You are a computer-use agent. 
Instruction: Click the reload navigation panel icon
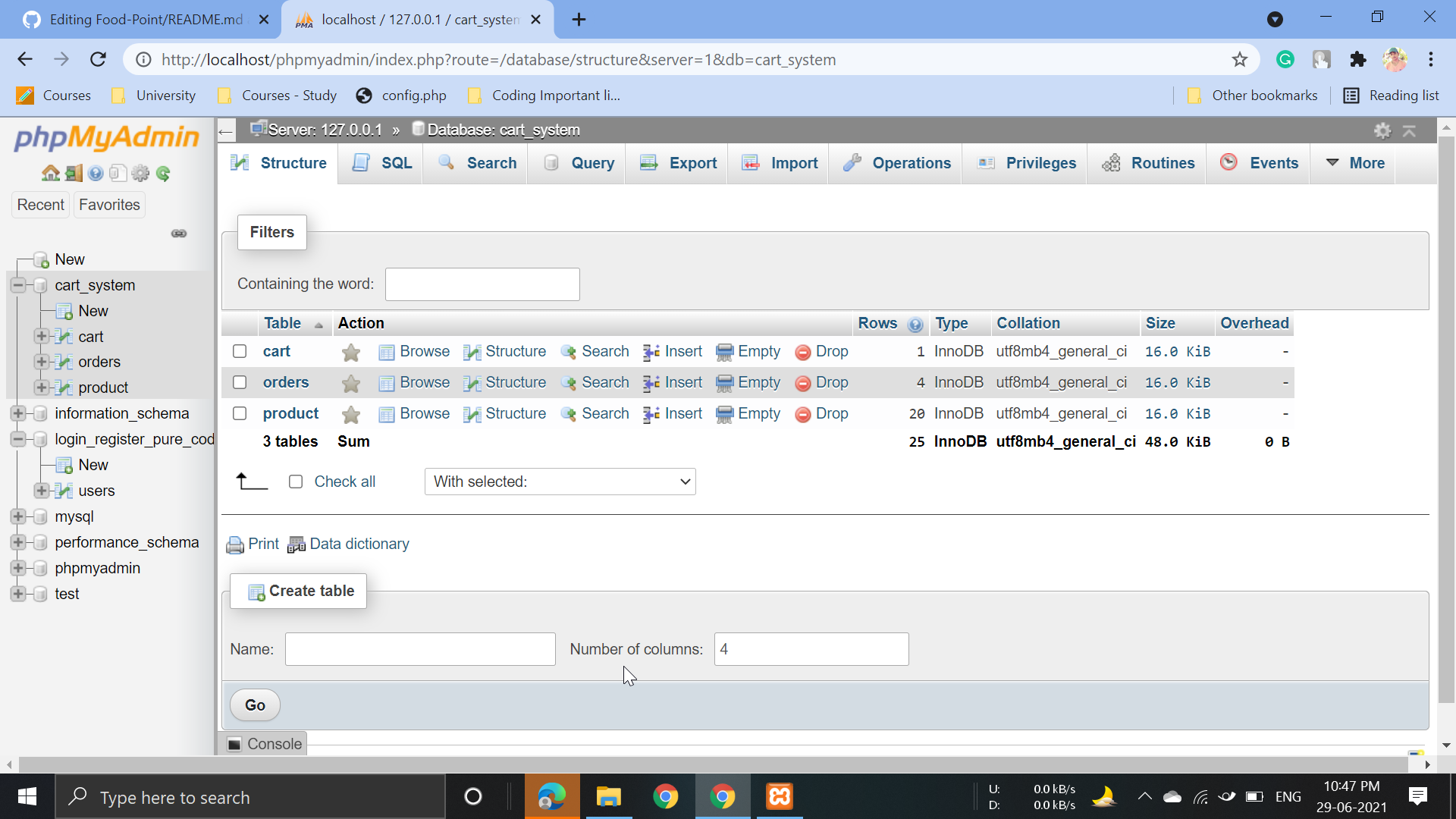[x=163, y=174]
